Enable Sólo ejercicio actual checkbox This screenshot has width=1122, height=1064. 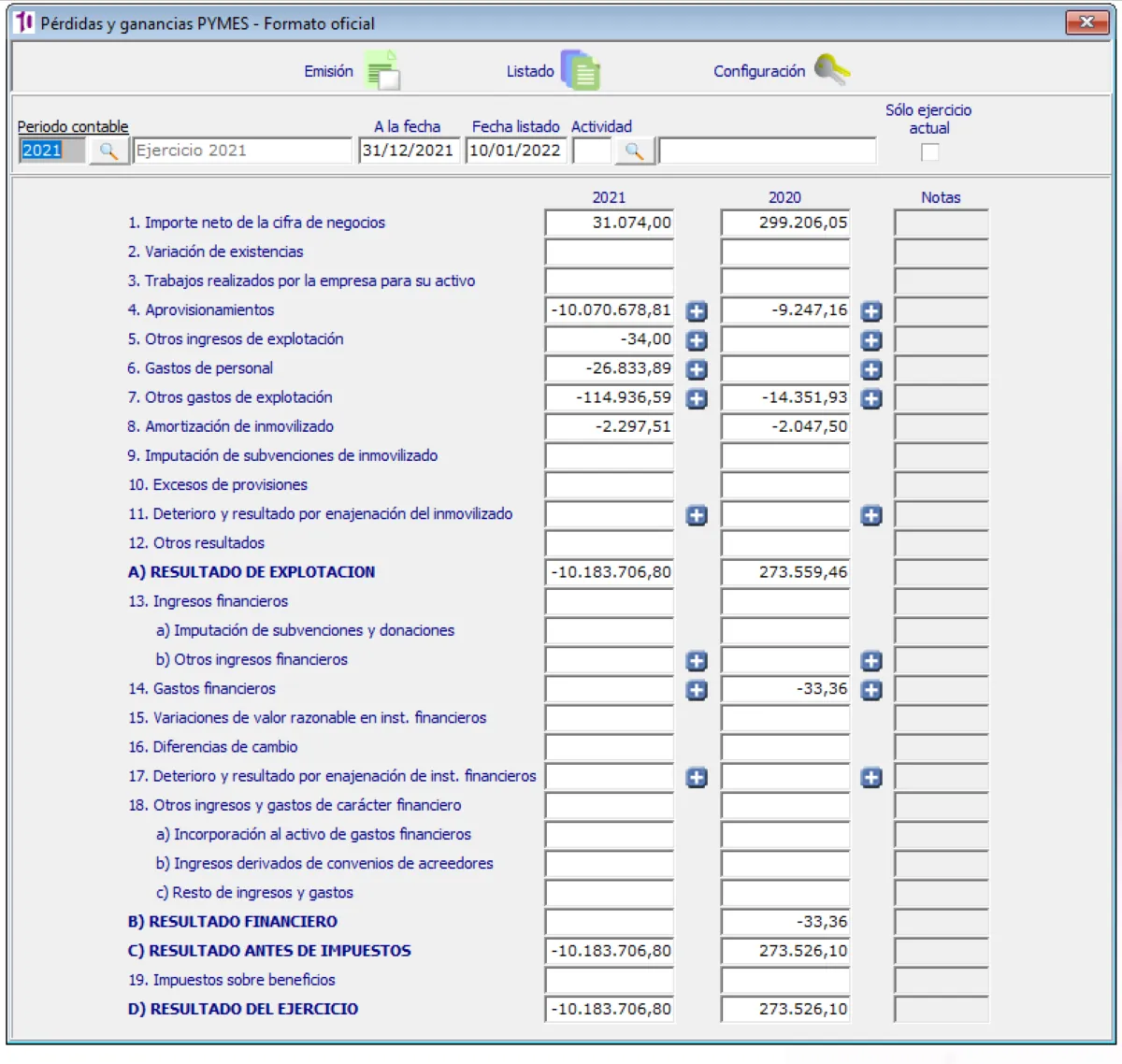pos(929,151)
